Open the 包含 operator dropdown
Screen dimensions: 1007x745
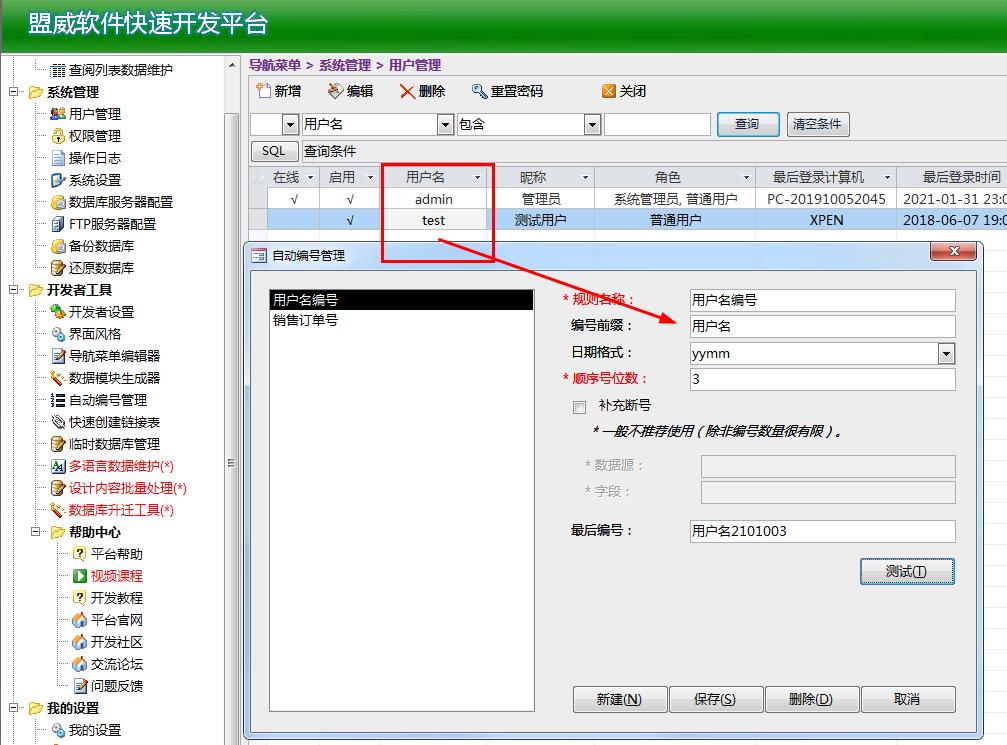[592, 125]
